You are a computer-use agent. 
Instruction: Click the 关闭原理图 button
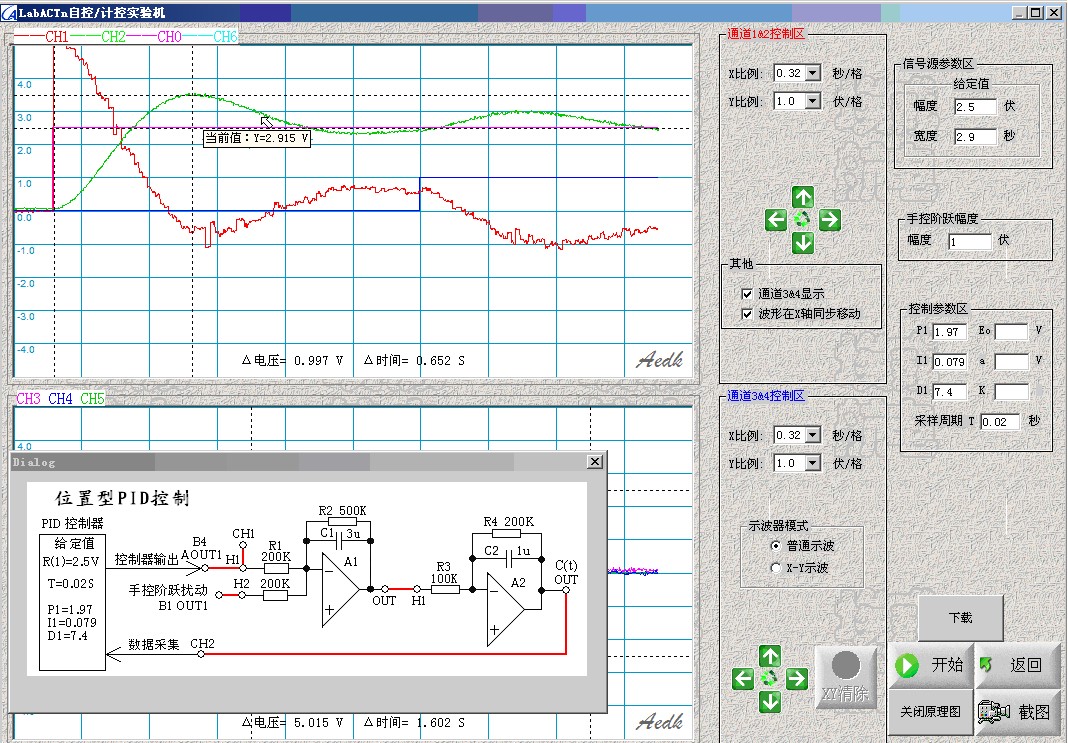(930, 711)
